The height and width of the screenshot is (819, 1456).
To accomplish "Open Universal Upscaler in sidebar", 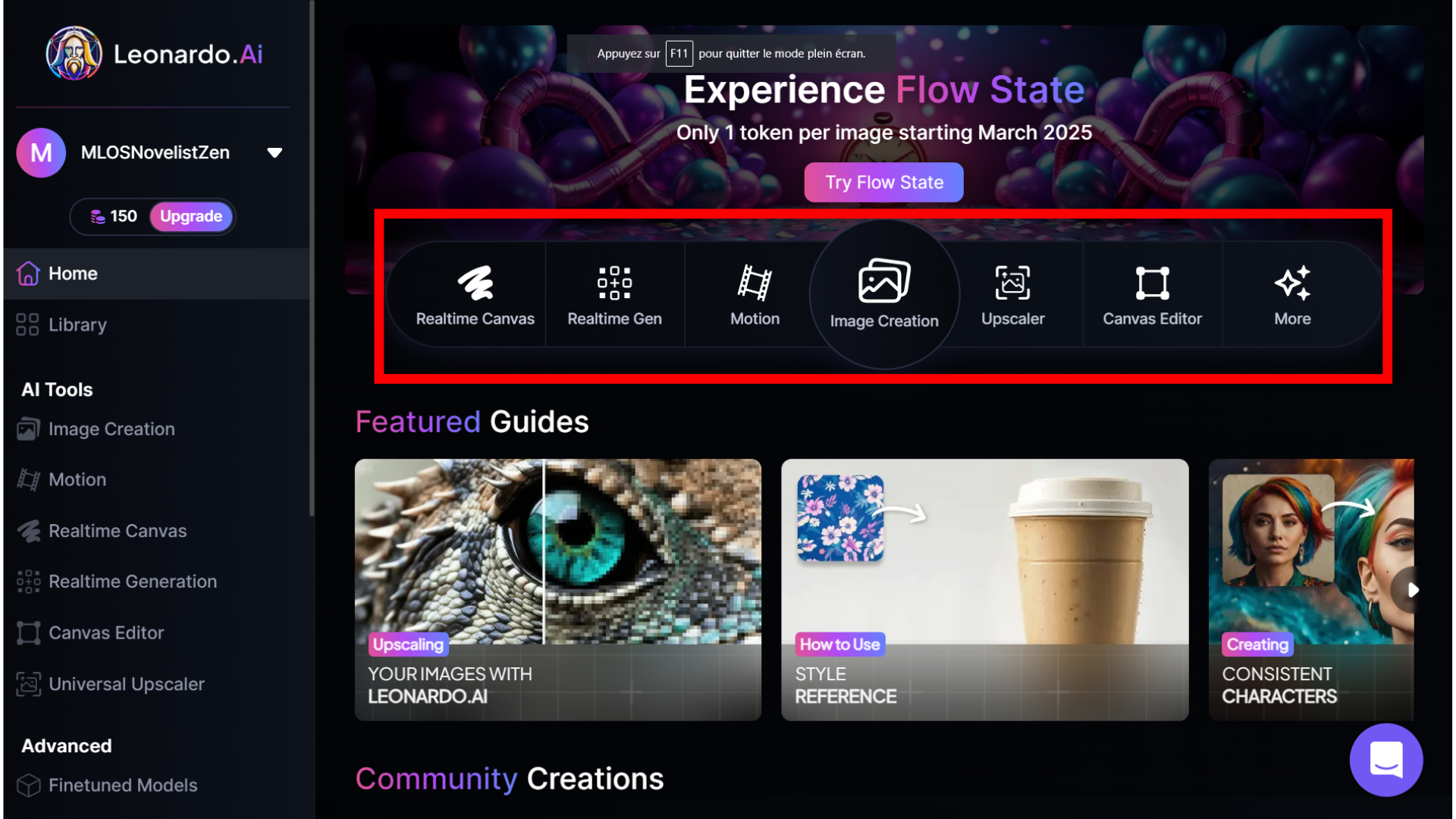I will pyautogui.click(x=126, y=684).
